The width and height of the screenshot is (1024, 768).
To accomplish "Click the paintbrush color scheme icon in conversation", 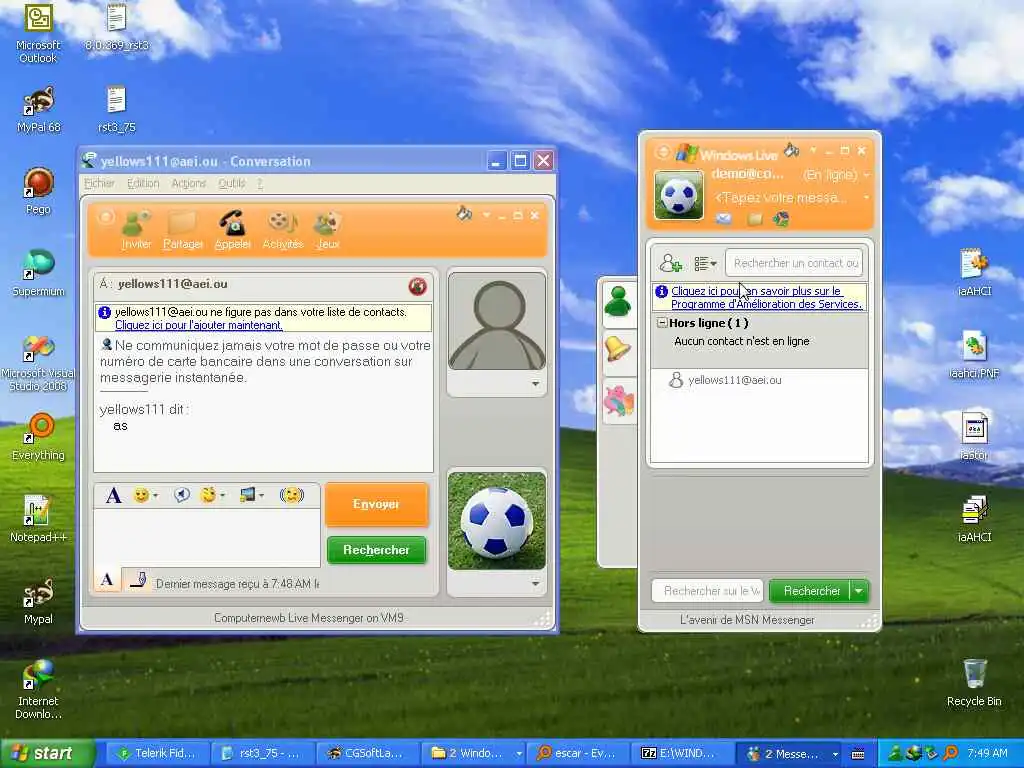I will click(x=464, y=213).
